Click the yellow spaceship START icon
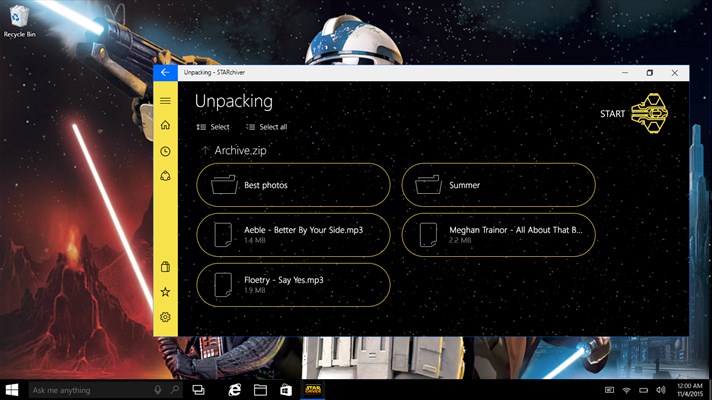Screen dimensions: 712x400 [650, 114]
